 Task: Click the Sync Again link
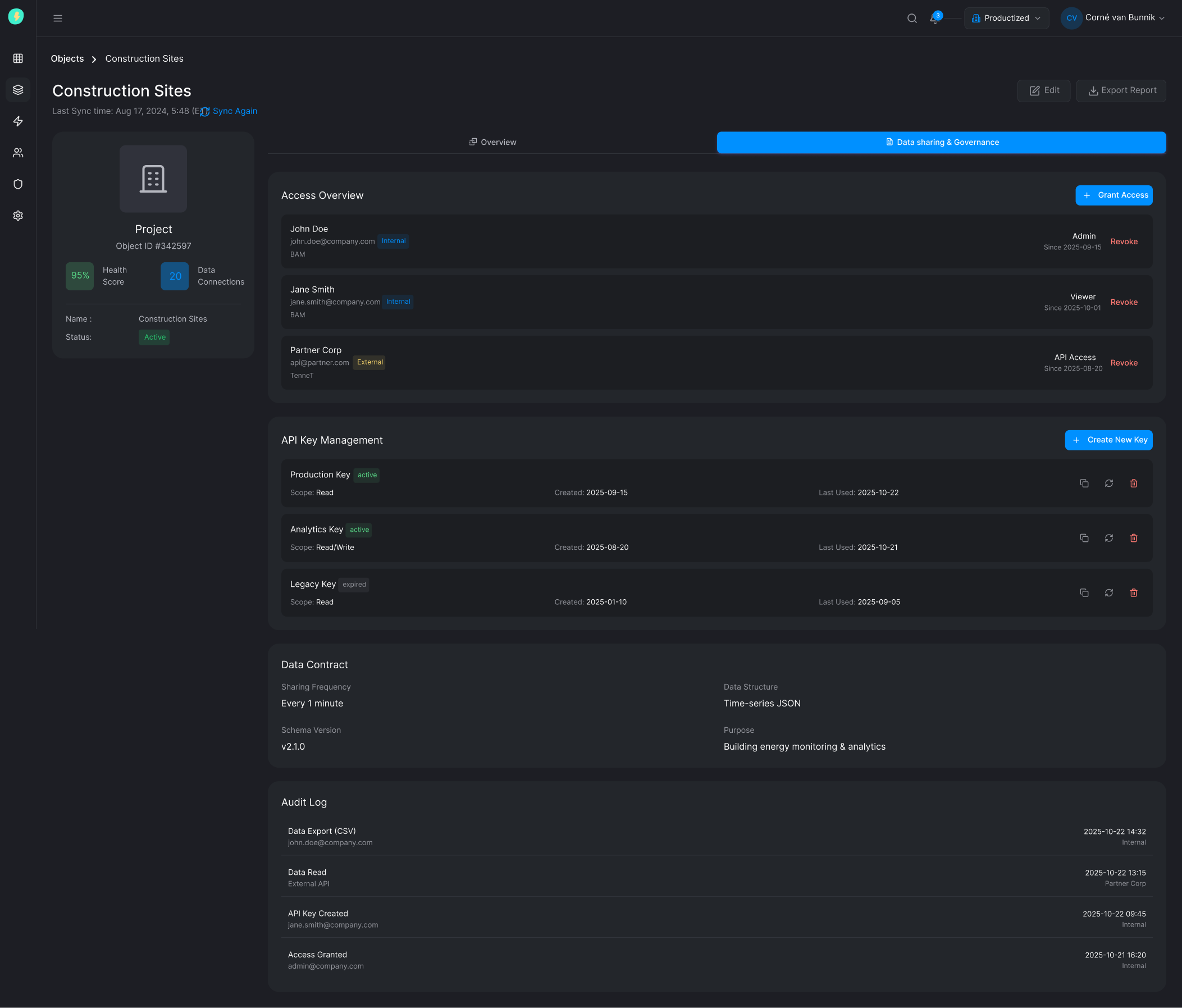[x=235, y=111]
